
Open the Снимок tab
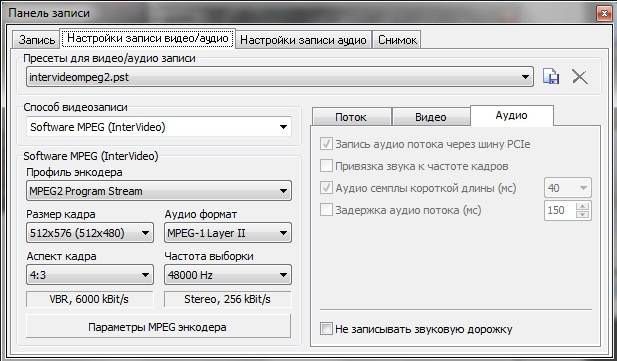[397, 40]
